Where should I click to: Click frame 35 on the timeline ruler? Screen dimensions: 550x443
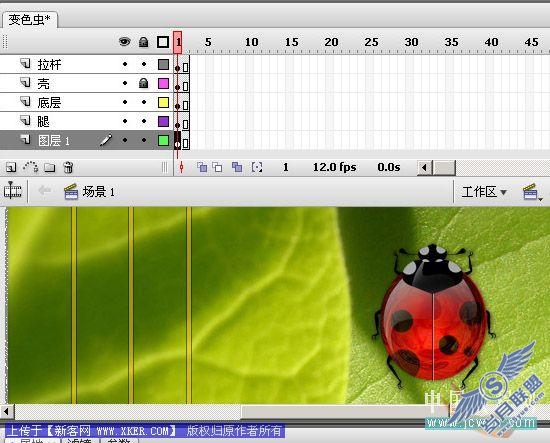pyautogui.click(x=451, y=42)
